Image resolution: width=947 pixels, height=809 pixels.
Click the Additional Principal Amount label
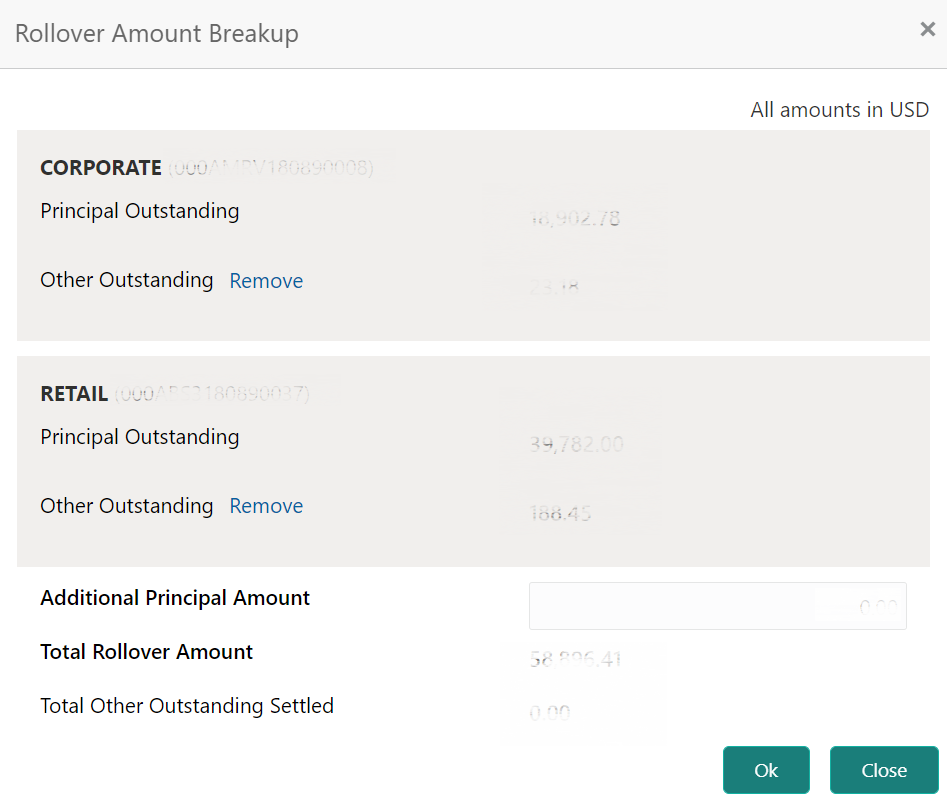(x=175, y=598)
